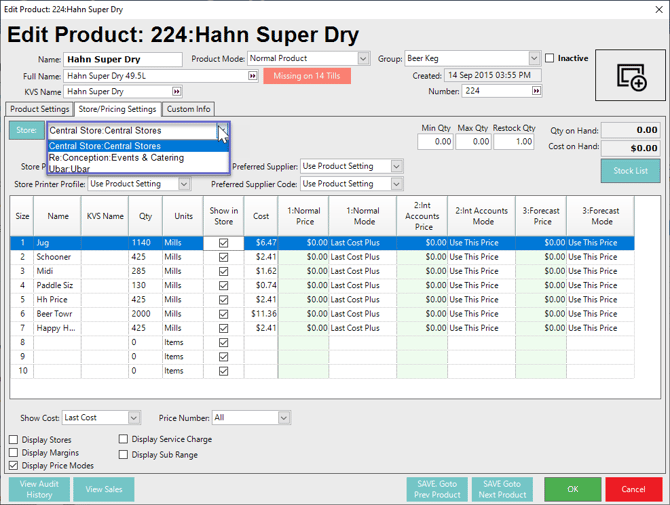Click the arrow icon beside Full Name field

coord(253,76)
